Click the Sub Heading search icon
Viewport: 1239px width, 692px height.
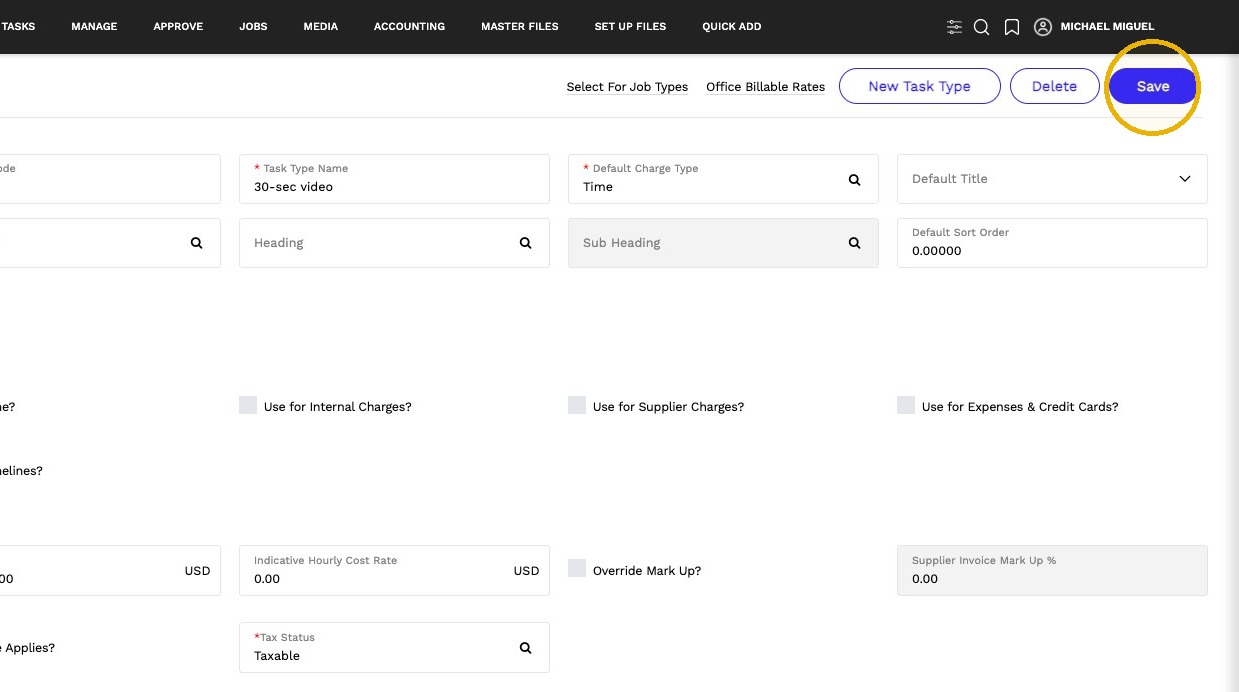coord(855,243)
